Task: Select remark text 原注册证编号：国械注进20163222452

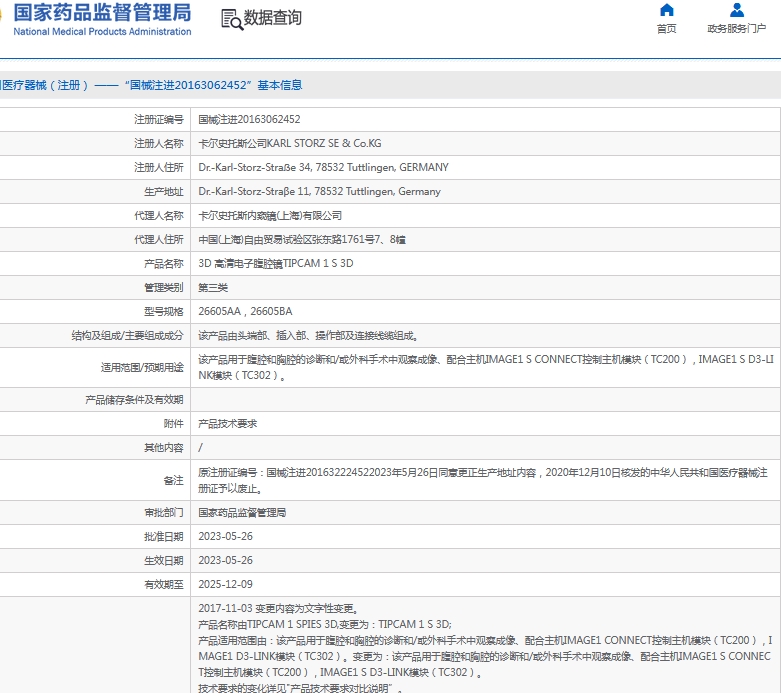Action: tap(483, 480)
